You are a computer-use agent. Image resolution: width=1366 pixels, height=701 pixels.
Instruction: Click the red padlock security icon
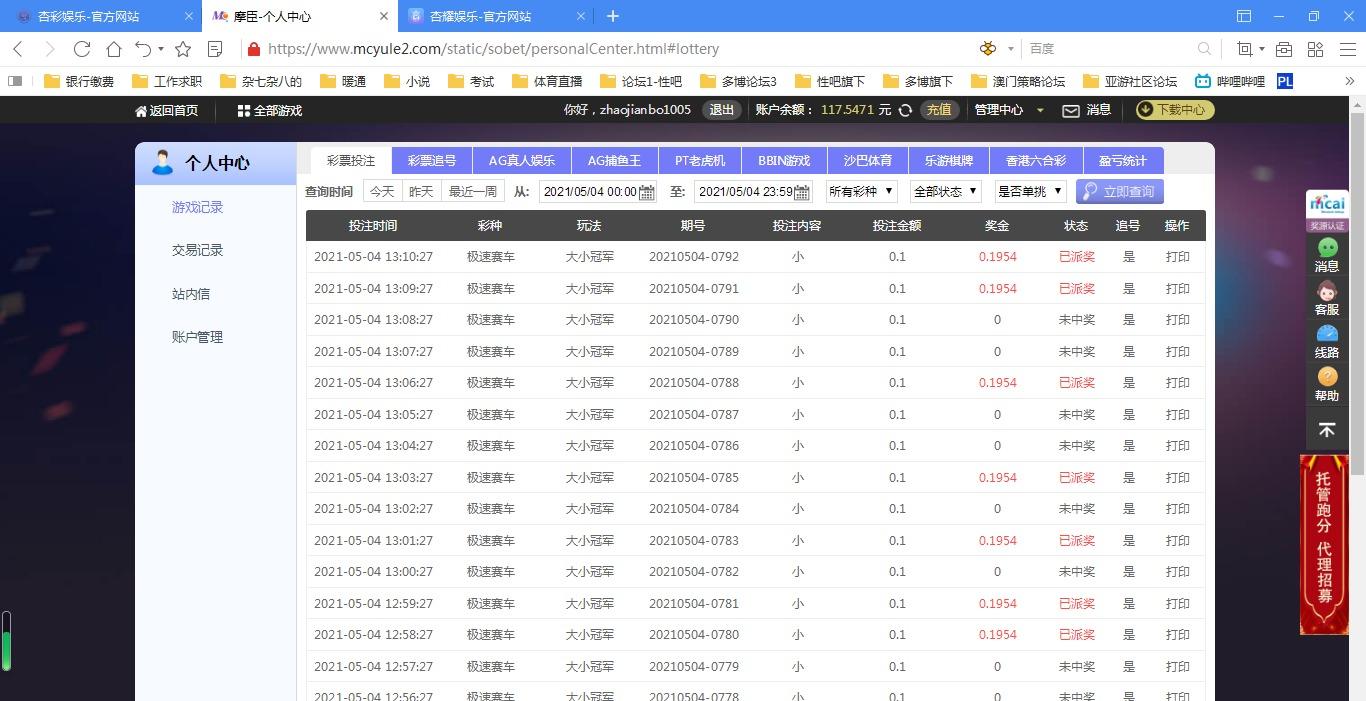[254, 49]
